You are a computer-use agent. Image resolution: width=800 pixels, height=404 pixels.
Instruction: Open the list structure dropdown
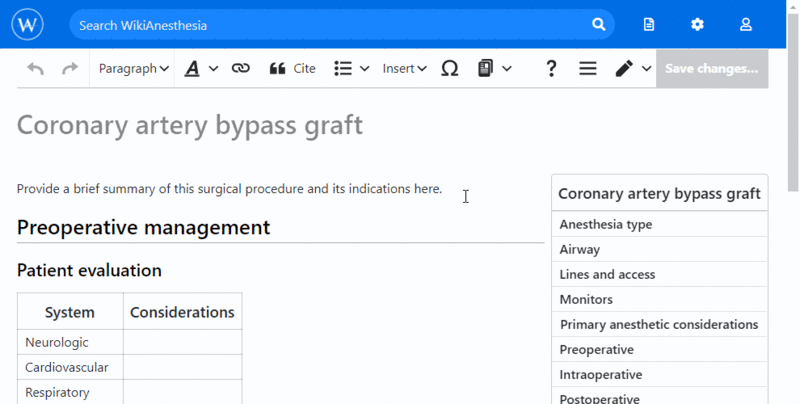pyautogui.click(x=351, y=68)
